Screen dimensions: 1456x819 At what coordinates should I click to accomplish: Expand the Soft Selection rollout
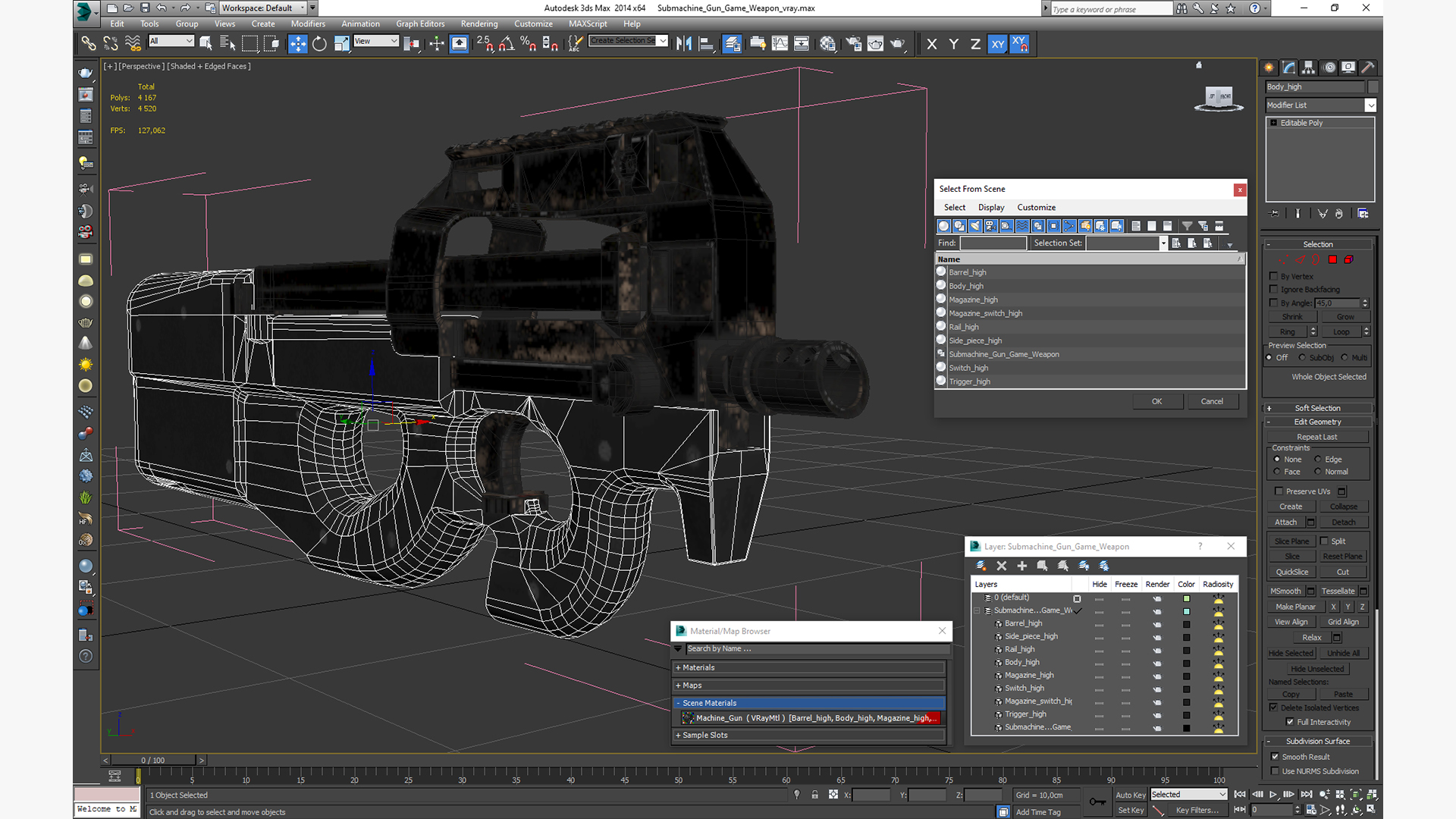(x=1318, y=408)
